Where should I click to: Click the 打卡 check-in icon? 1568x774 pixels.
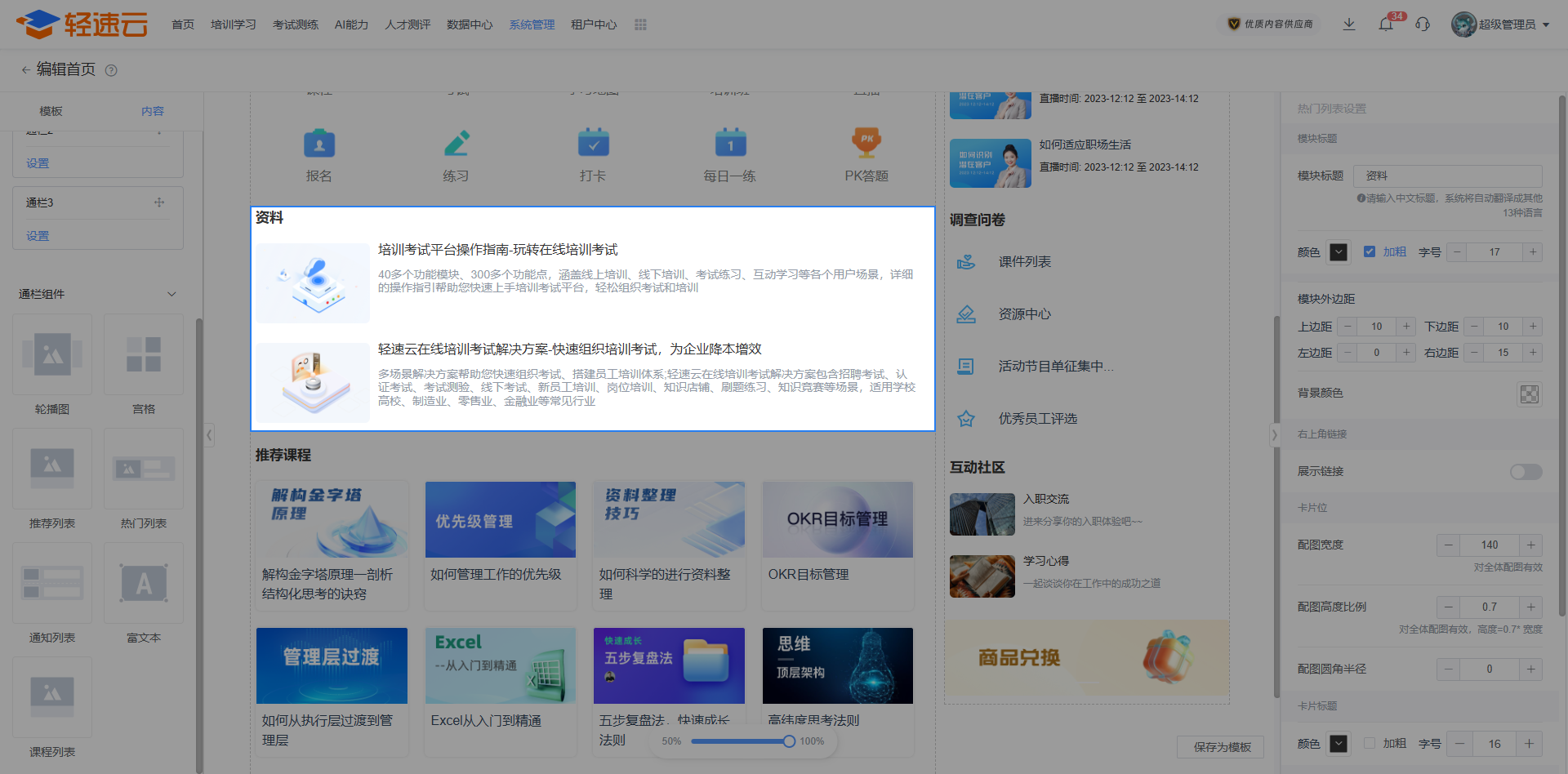(x=593, y=143)
